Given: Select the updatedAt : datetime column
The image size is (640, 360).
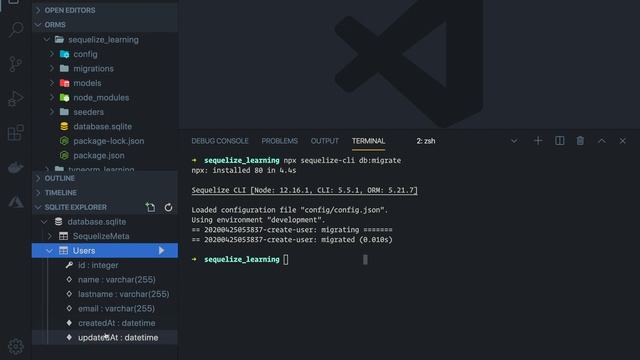Looking at the screenshot, I should click(105, 338).
